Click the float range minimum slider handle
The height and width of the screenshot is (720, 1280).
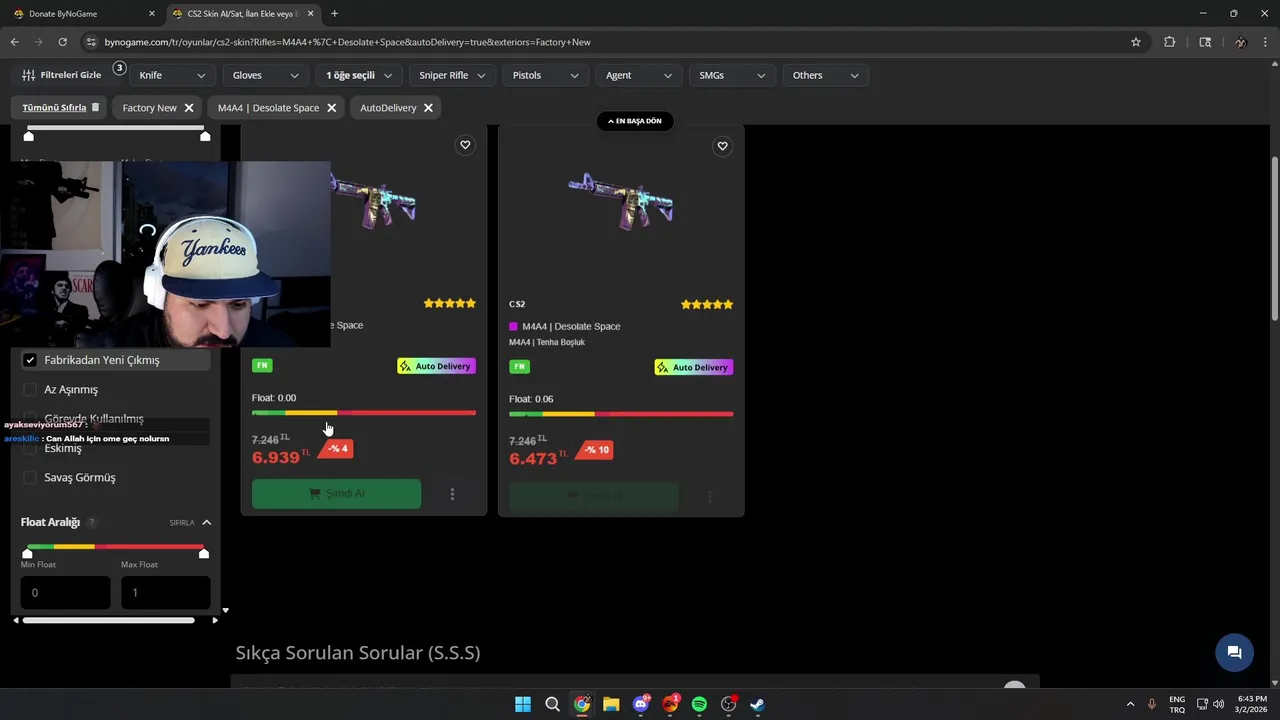point(27,553)
